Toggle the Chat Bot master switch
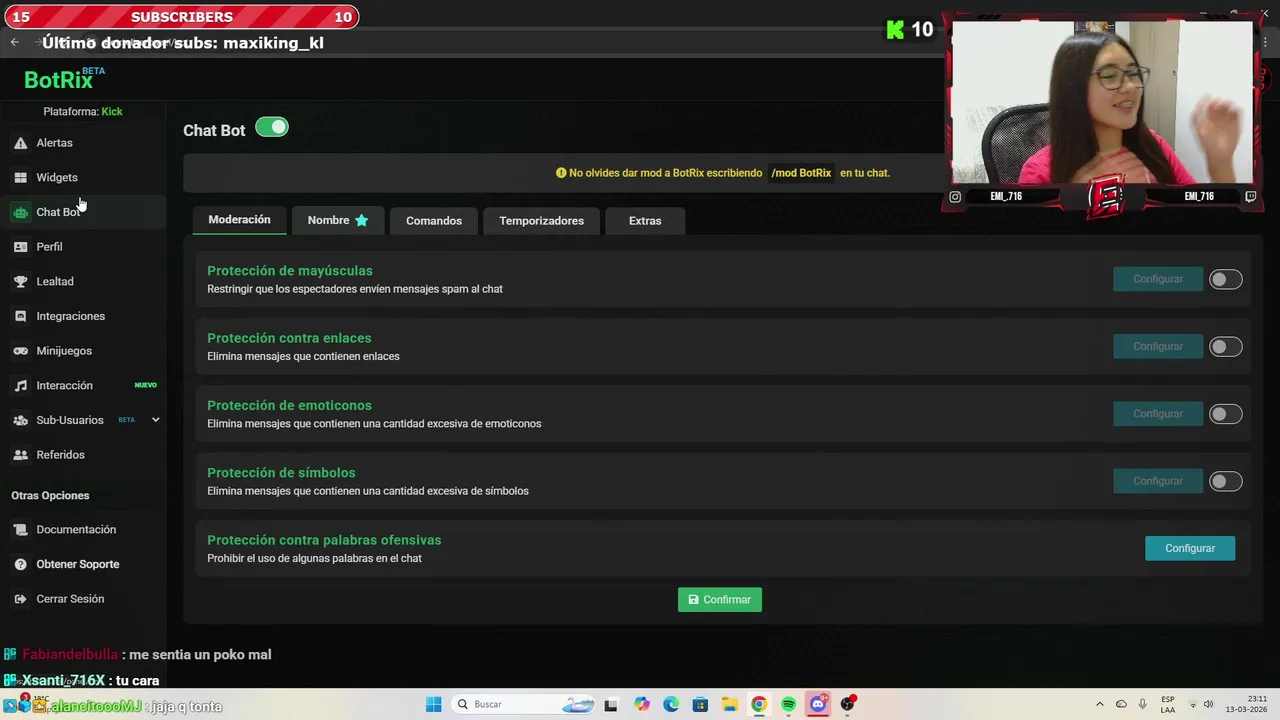The height and width of the screenshot is (720, 1280). click(272, 127)
